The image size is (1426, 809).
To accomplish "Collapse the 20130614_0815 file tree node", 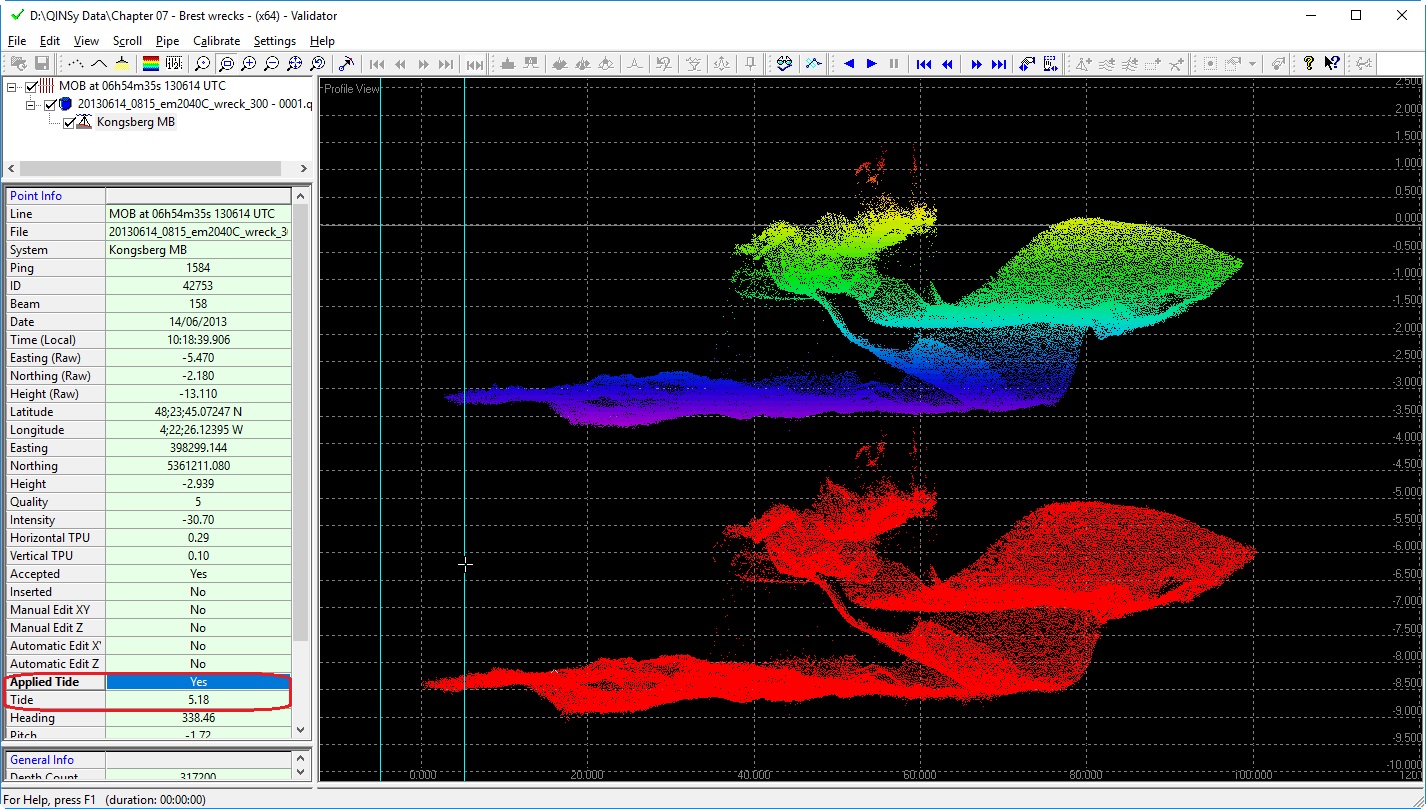I will pyautogui.click(x=31, y=105).
